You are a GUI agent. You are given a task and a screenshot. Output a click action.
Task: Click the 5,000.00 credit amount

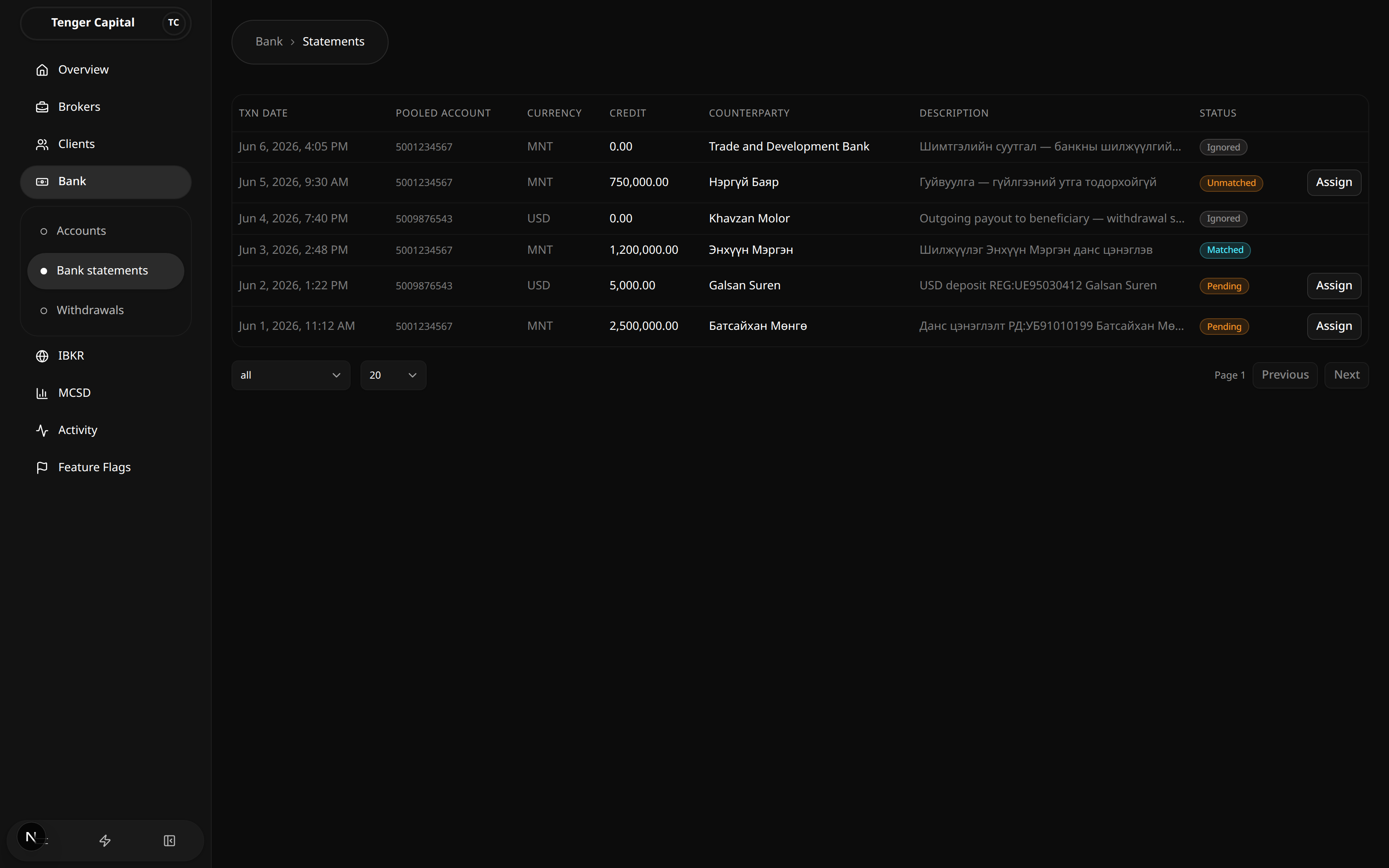pos(632,286)
